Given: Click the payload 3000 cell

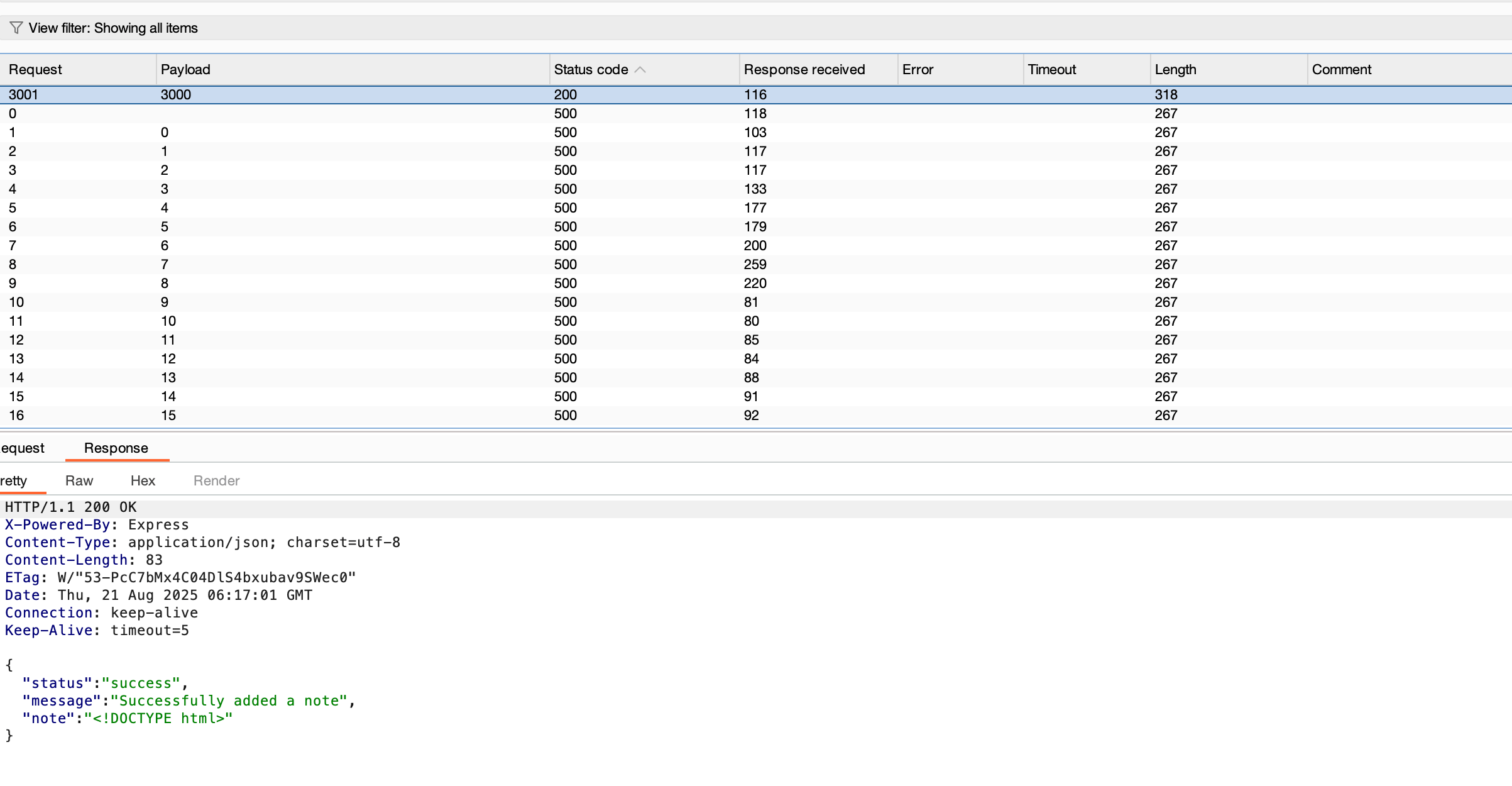Looking at the screenshot, I should pos(176,94).
